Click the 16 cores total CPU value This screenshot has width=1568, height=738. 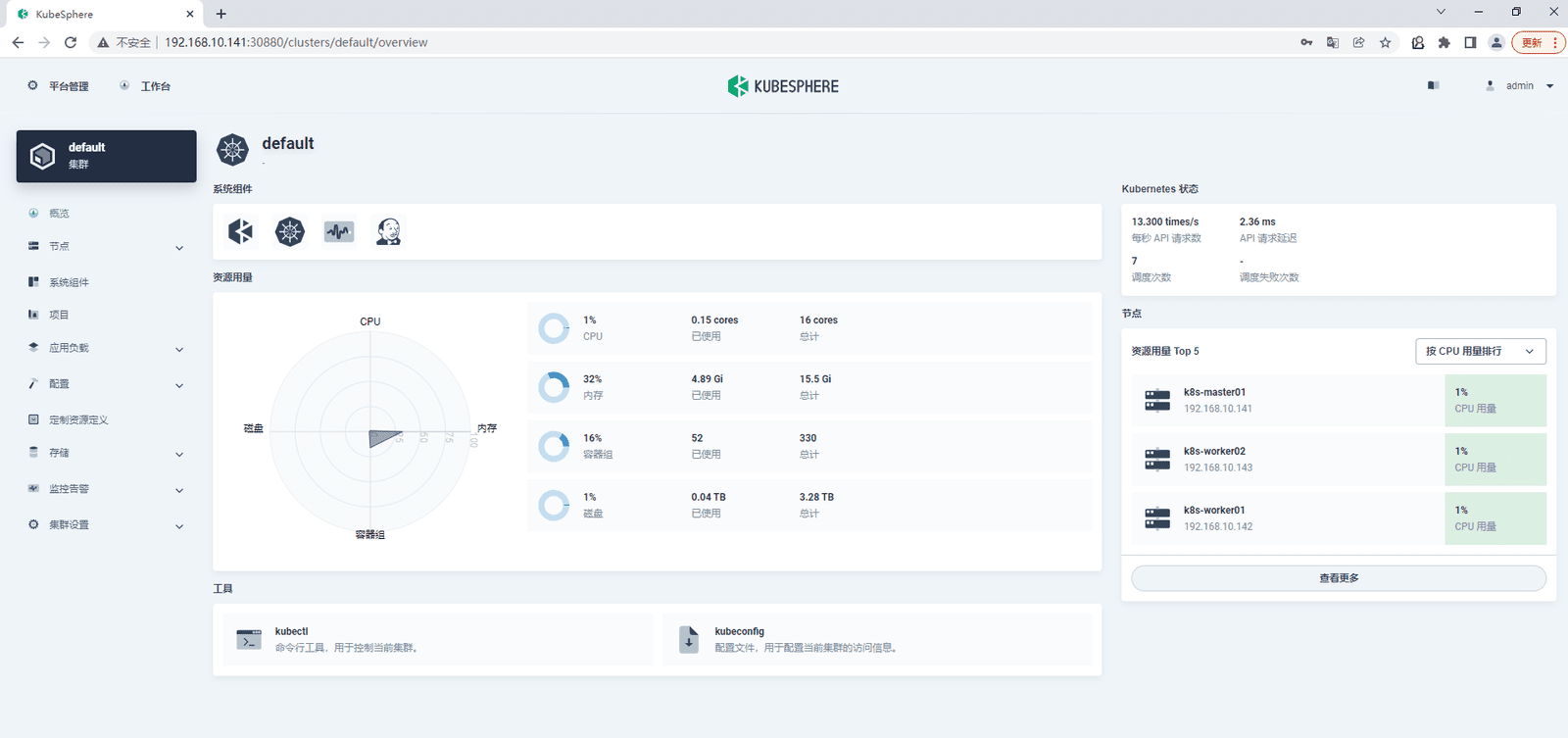pos(818,320)
